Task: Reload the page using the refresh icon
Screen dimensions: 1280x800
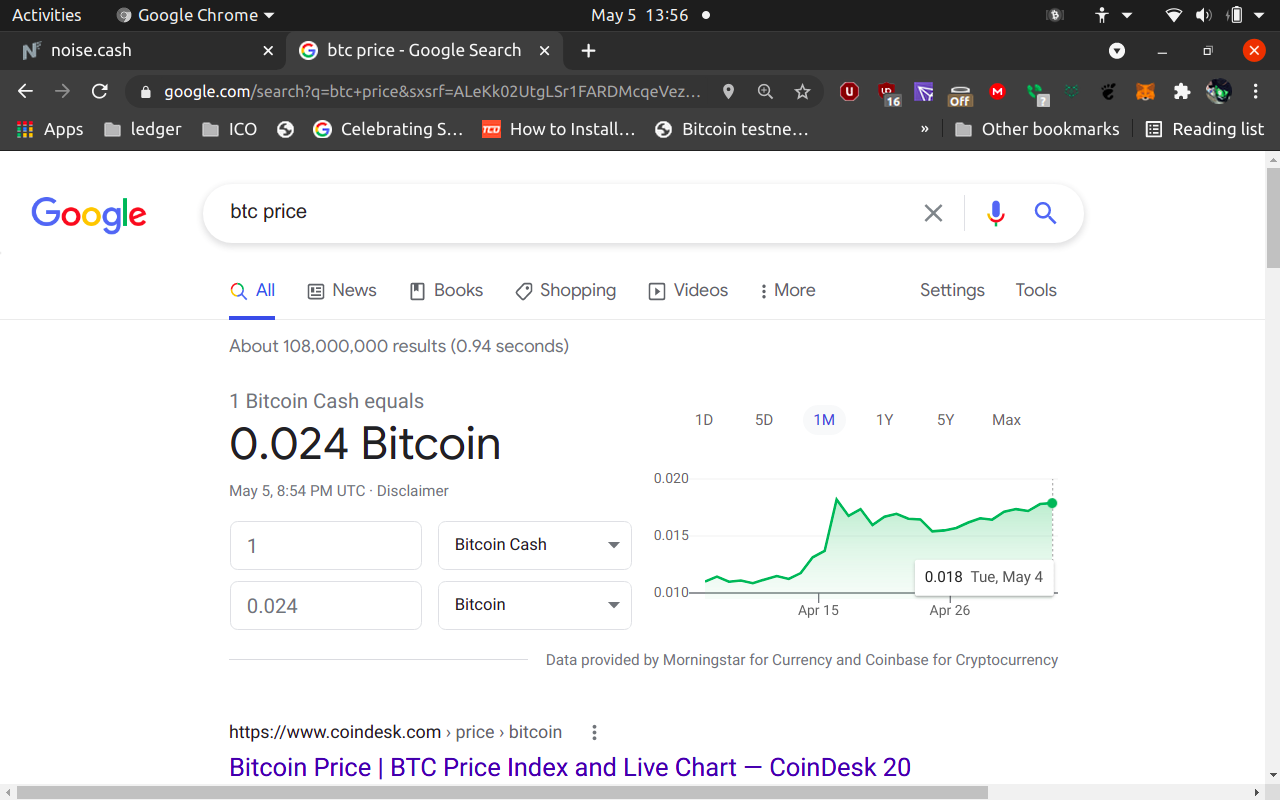Action: click(99, 91)
